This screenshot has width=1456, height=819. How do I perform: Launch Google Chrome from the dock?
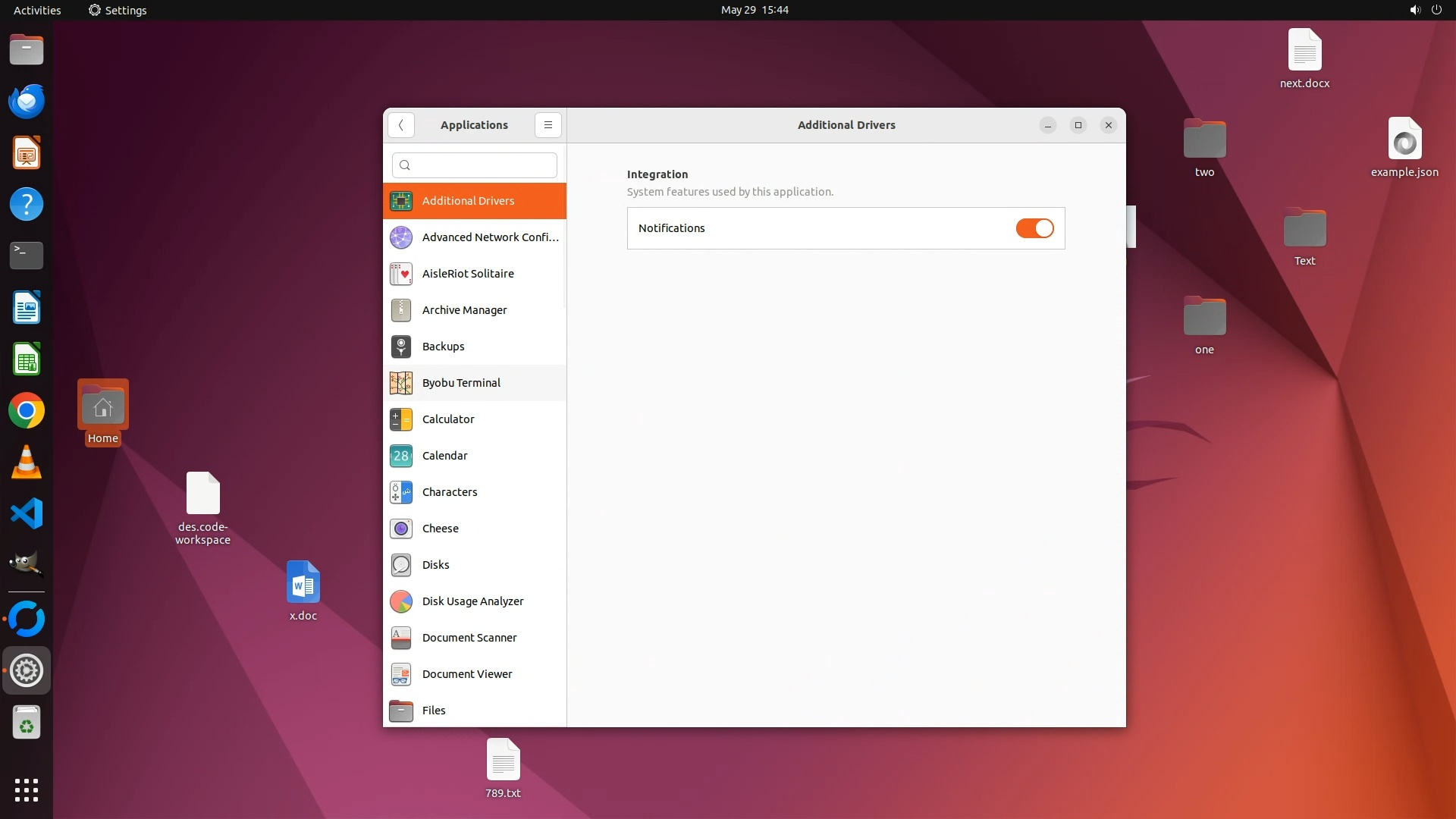[x=27, y=411]
